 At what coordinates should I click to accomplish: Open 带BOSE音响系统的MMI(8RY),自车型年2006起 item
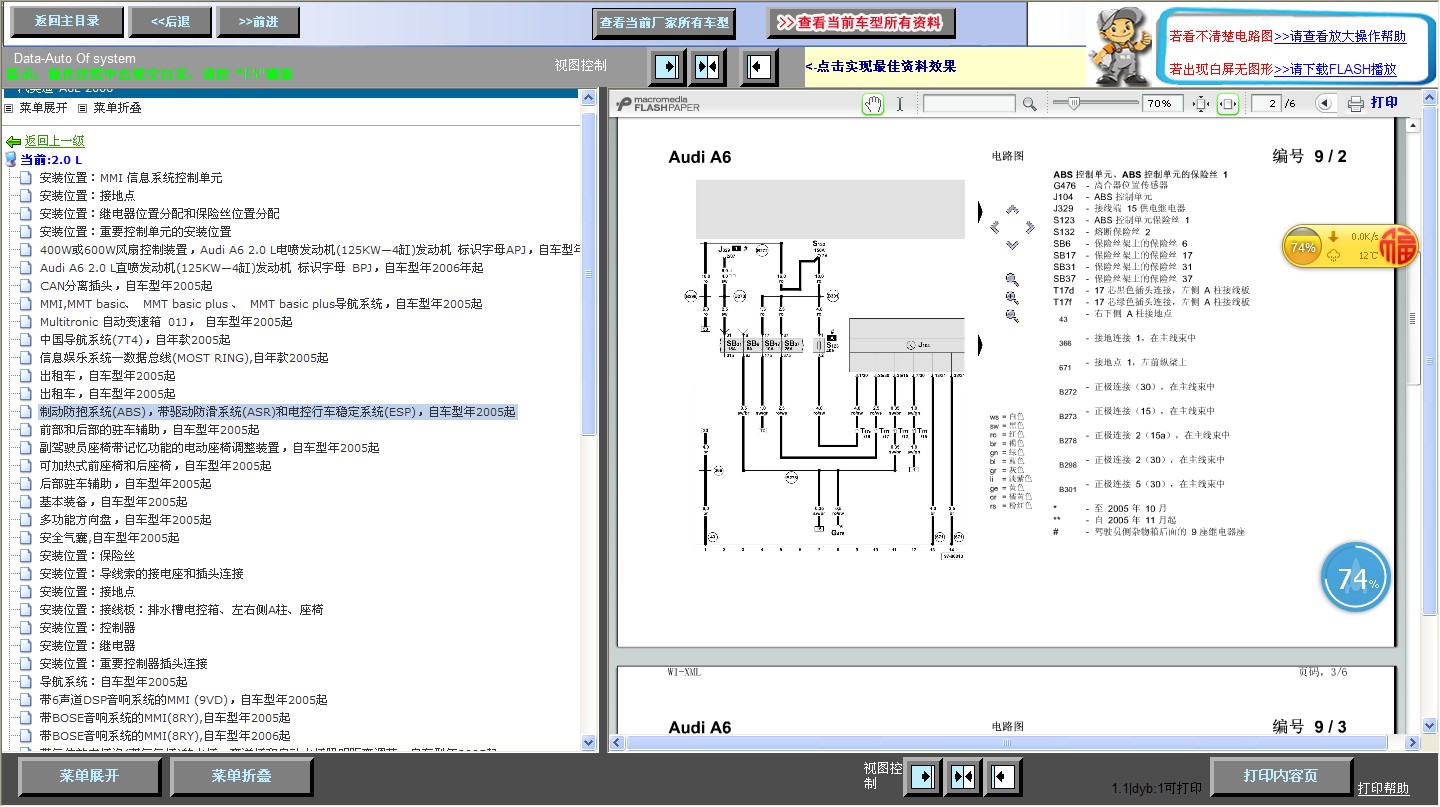click(165, 736)
